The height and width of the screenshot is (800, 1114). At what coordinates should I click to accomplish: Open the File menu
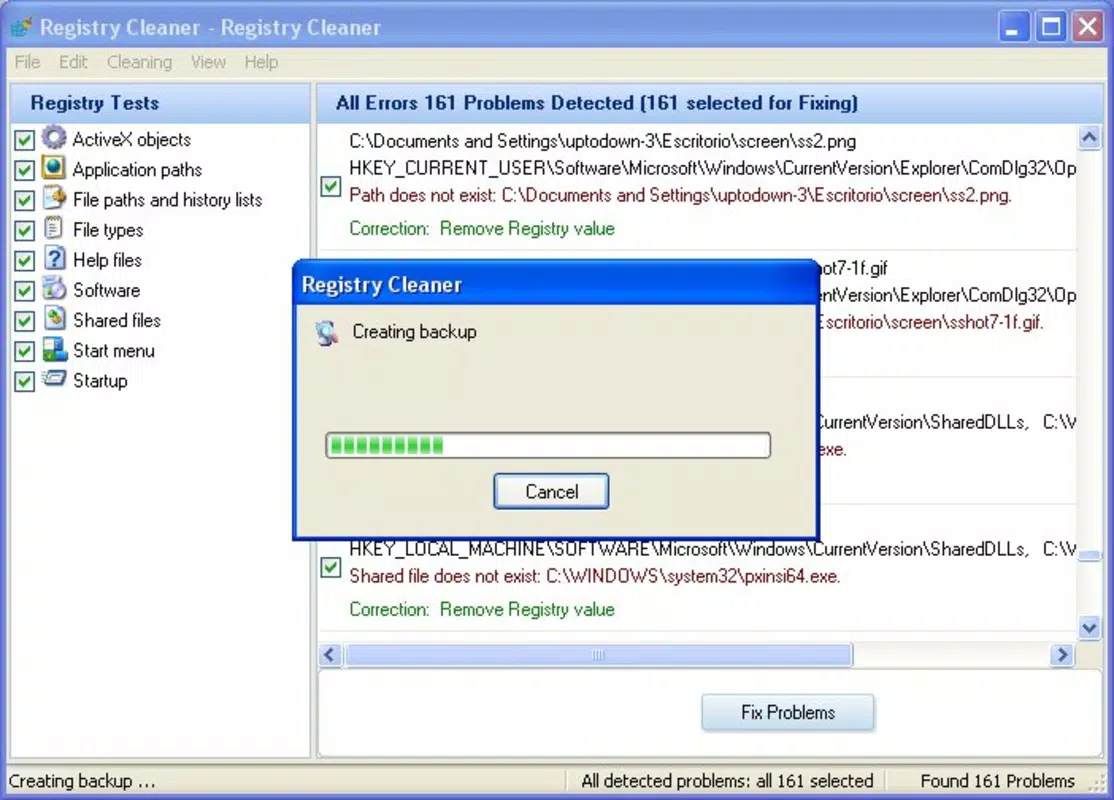[27, 63]
